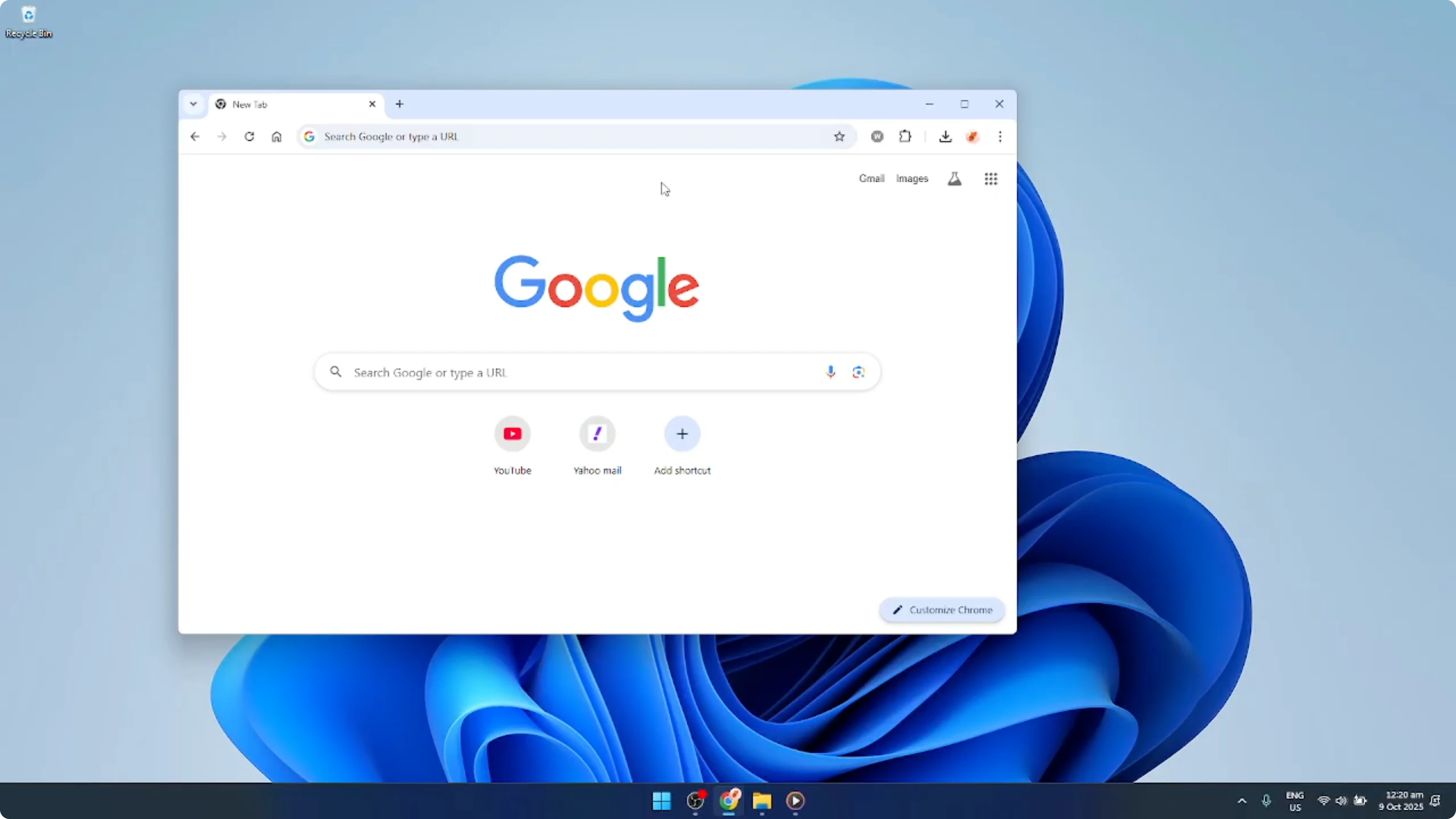Bookmark this page using the star icon
The height and width of the screenshot is (819, 1456).
pos(840,136)
